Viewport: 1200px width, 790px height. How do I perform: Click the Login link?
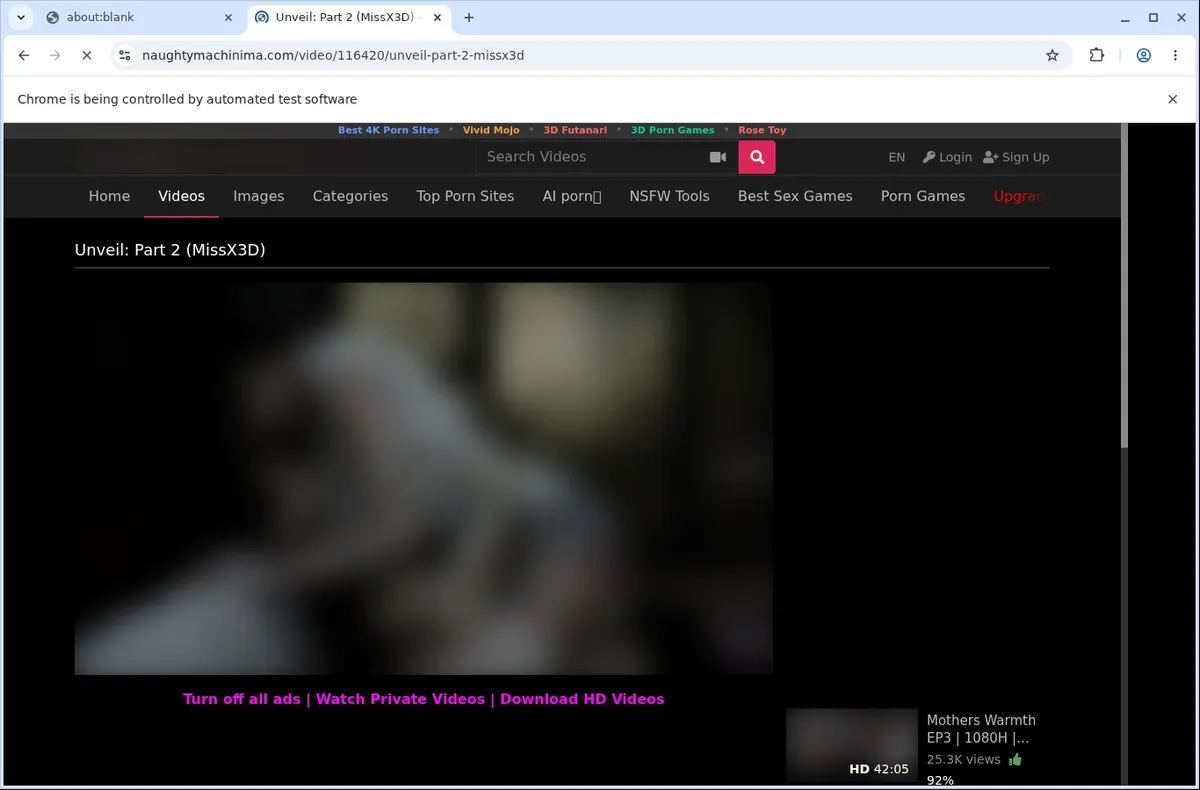(x=947, y=157)
